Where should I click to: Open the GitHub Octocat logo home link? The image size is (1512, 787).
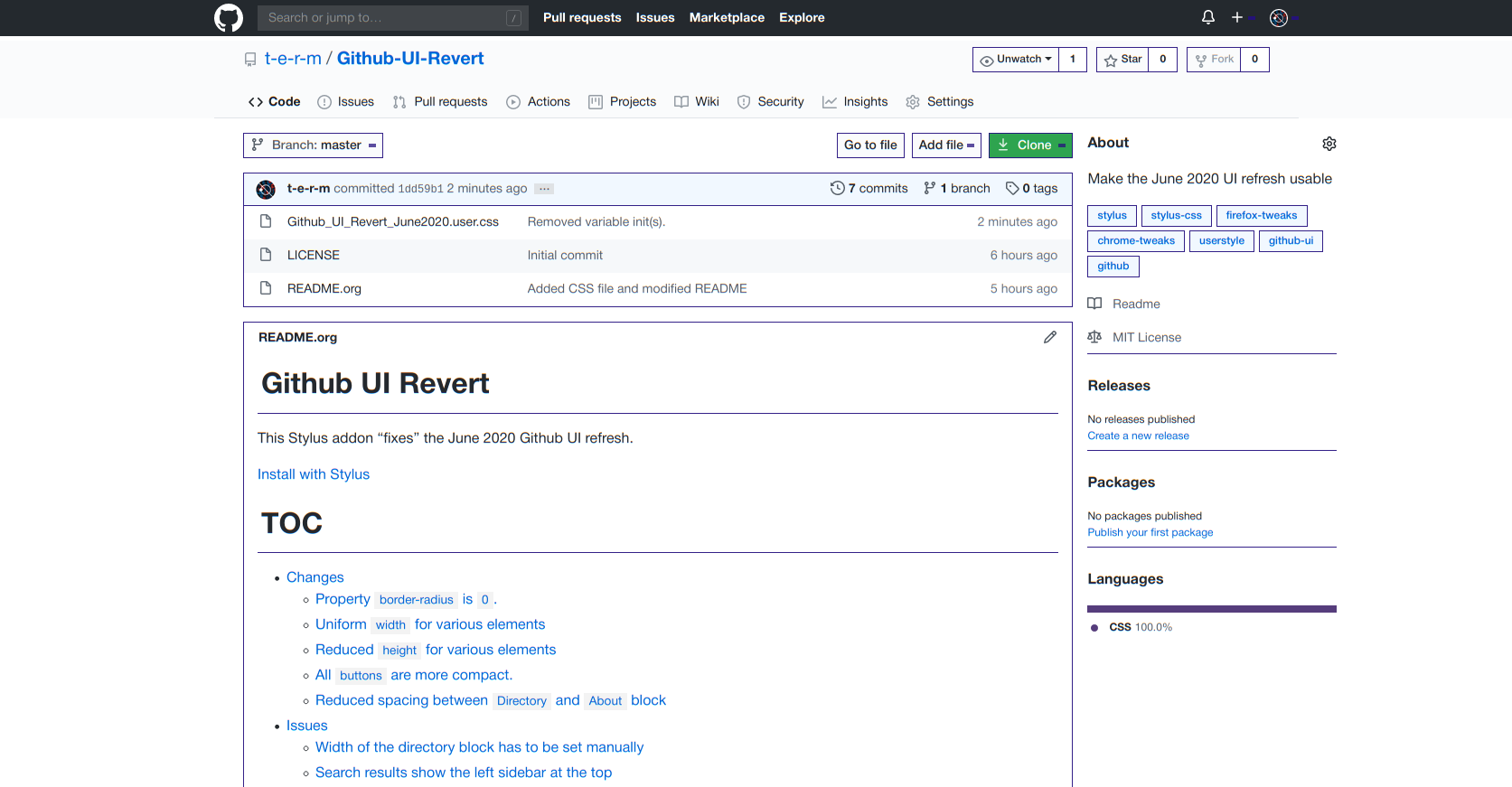coord(229,18)
